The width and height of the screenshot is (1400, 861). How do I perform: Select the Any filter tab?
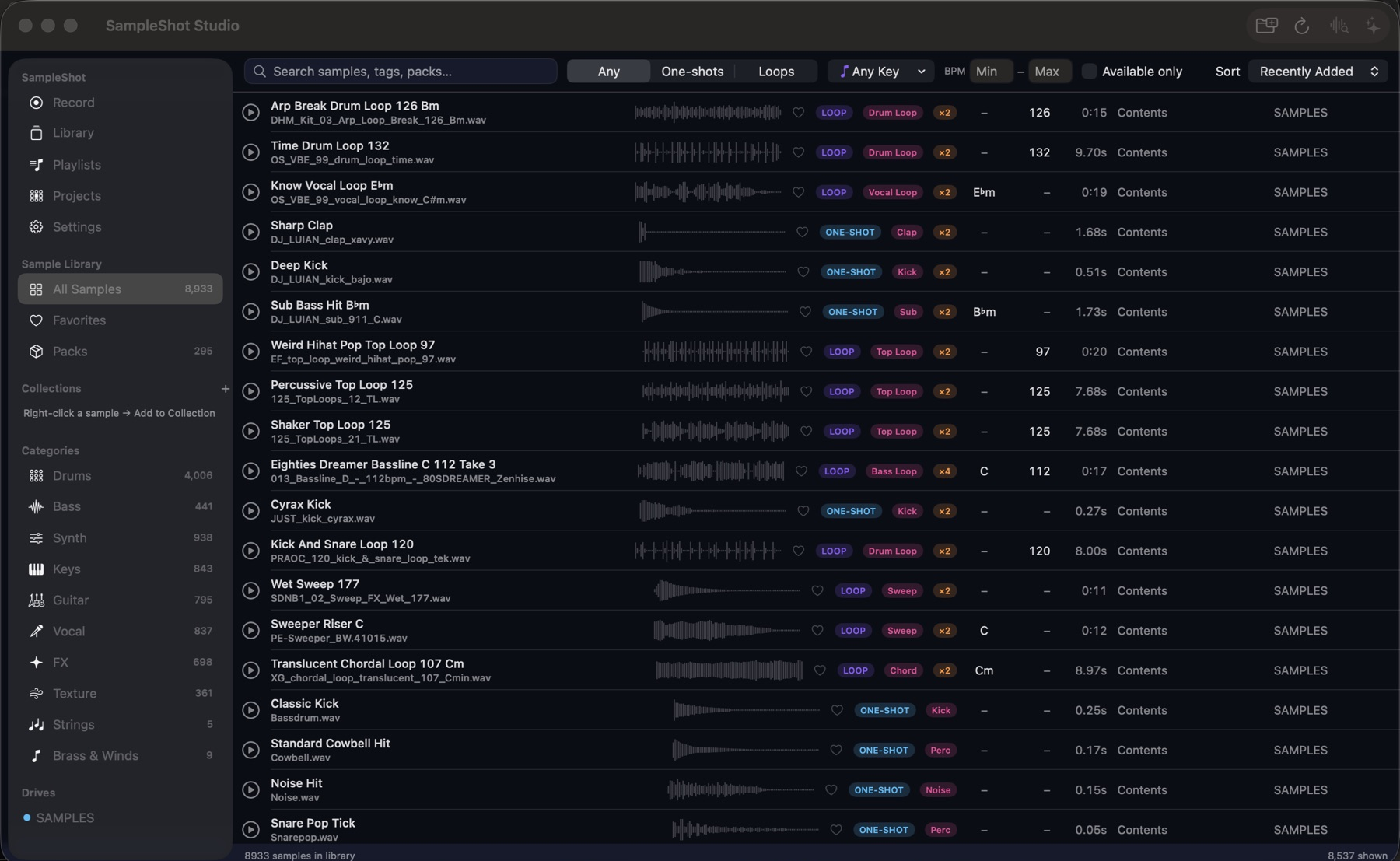[609, 72]
